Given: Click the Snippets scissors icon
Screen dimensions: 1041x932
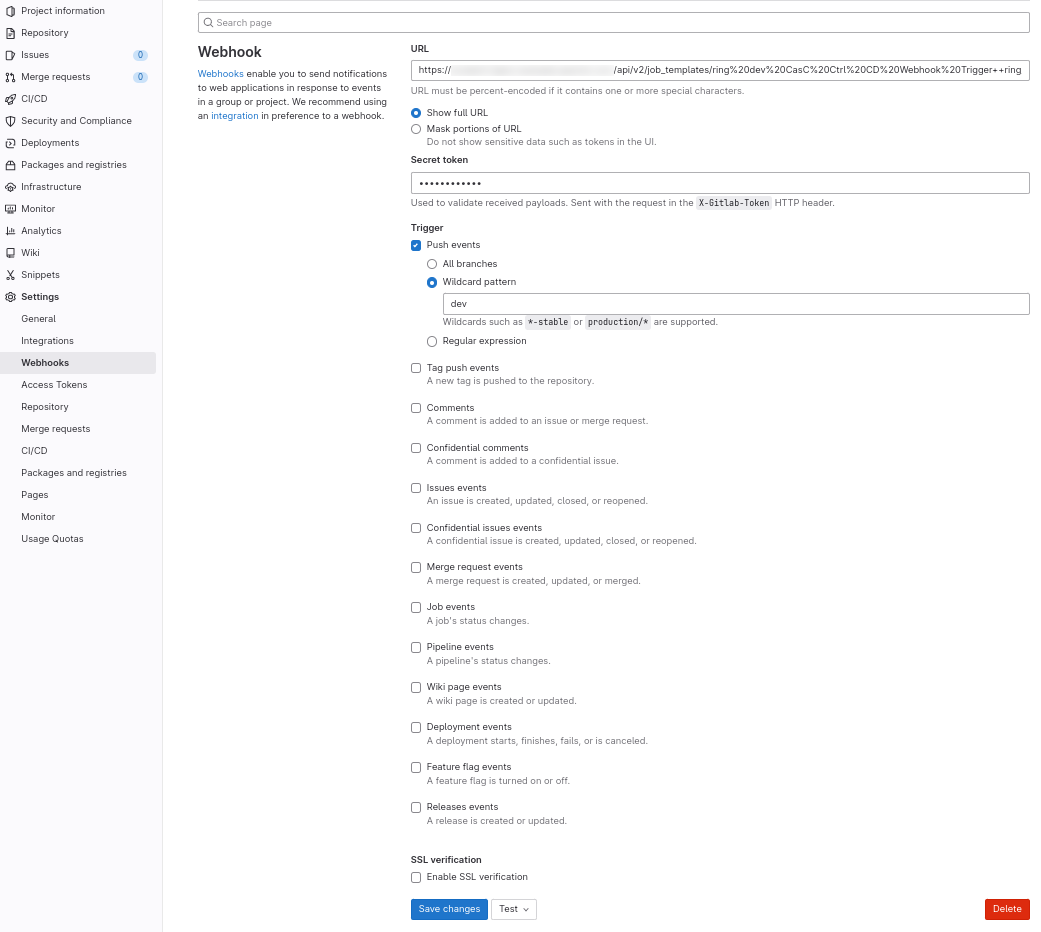Looking at the screenshot, I should pos(10,274).
